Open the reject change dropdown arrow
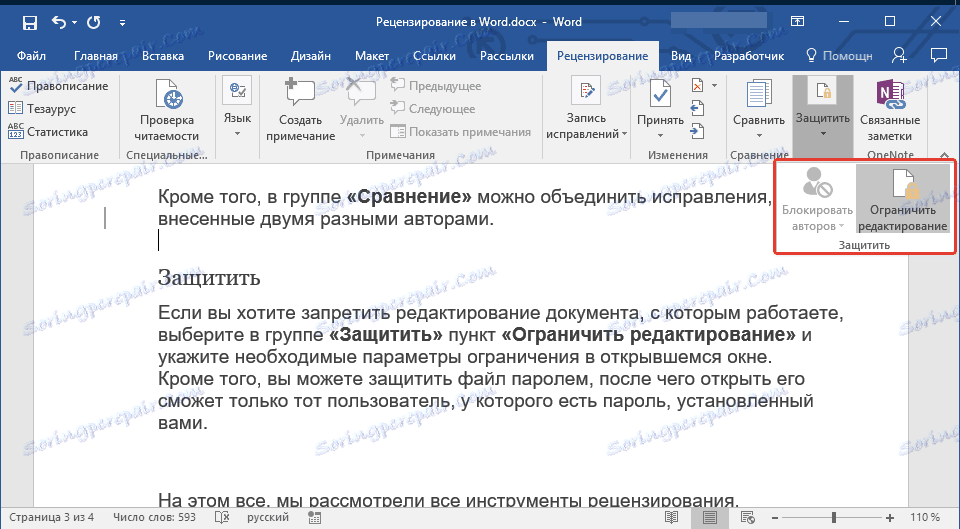 pos(714,86)
